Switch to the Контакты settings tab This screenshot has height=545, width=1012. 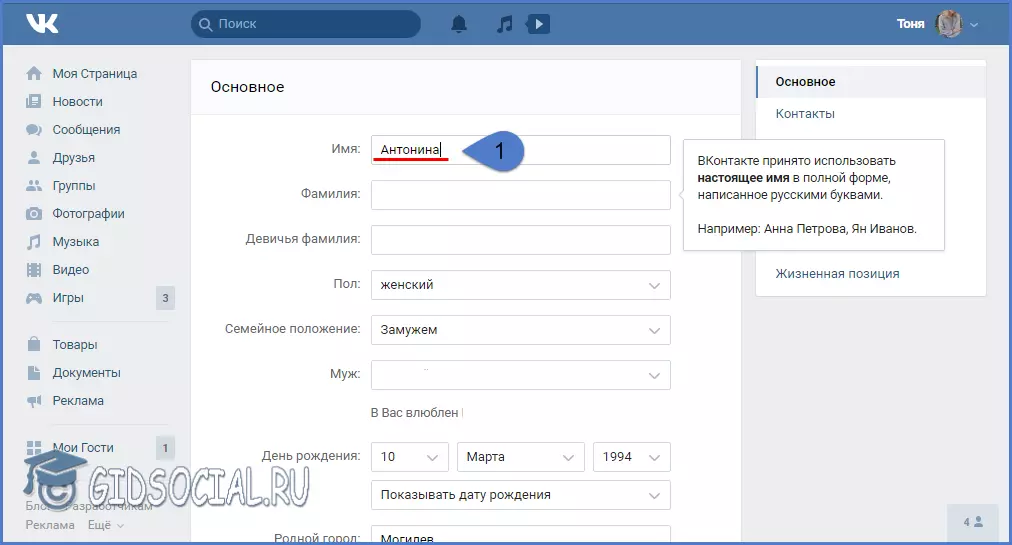coord(805,114)
